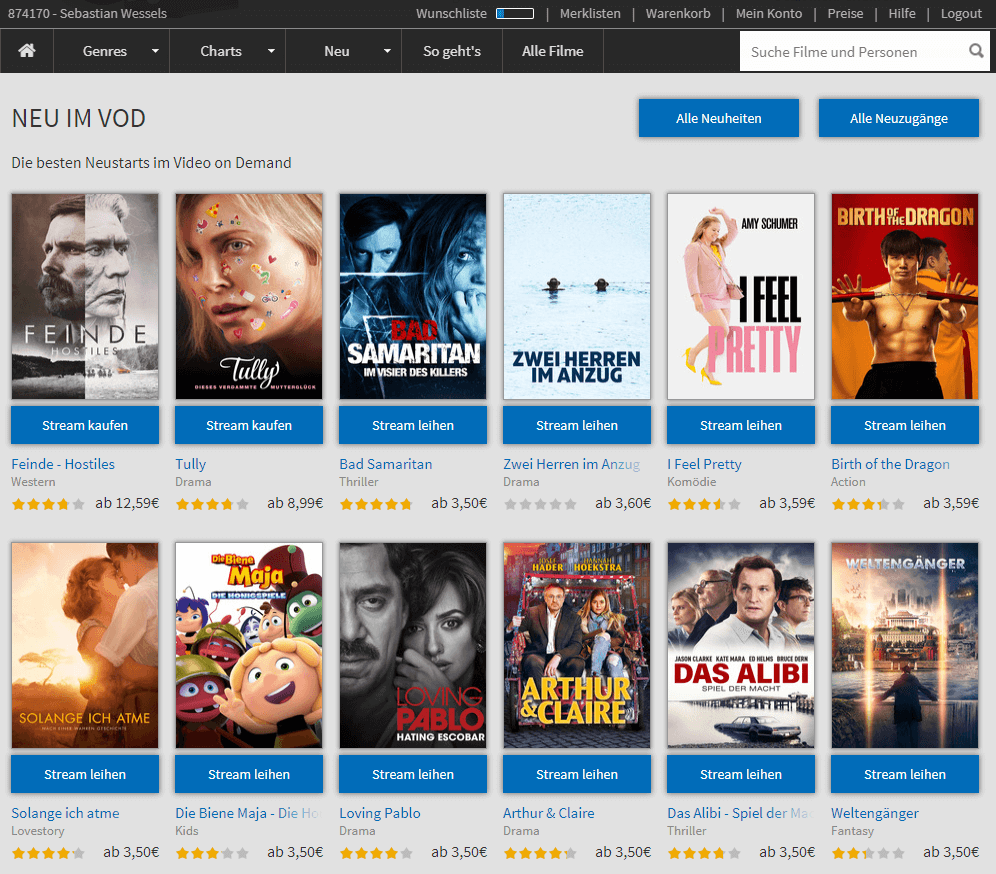
Task: Click Stream leihen for Arthur & Claire
Action: [x=577, y=774]
